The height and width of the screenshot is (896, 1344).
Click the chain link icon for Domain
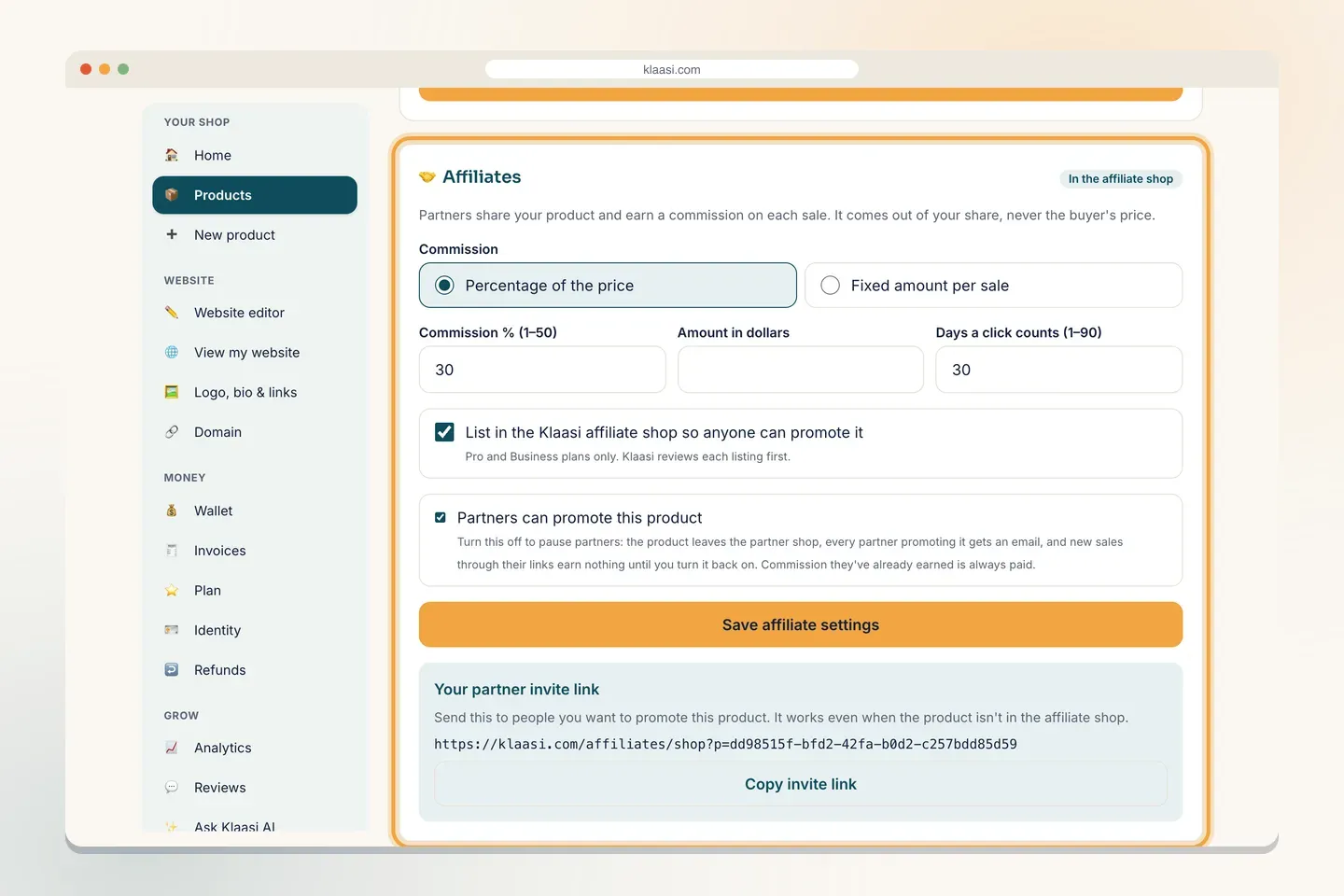tap(172, 432)
